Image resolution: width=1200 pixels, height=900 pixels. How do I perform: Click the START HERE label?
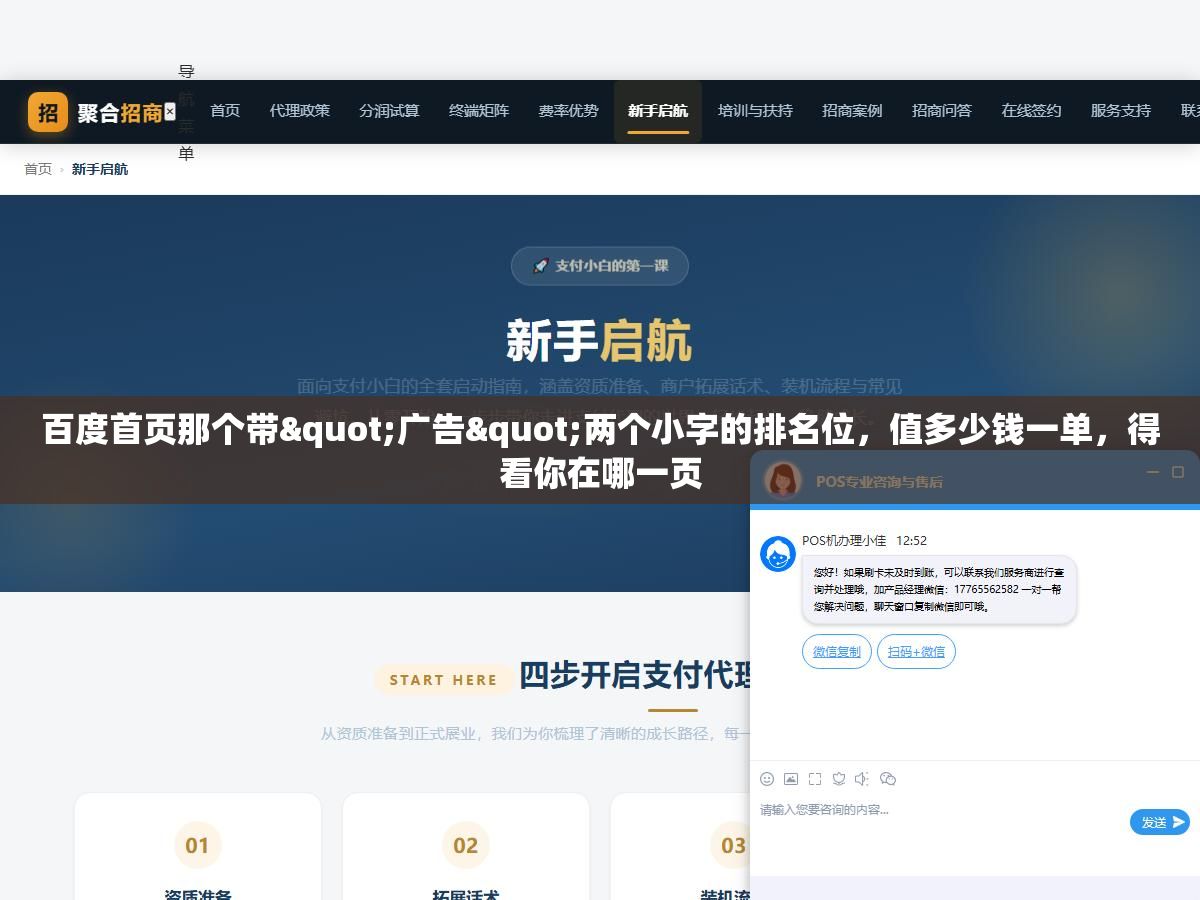click(x=443, y=680)
